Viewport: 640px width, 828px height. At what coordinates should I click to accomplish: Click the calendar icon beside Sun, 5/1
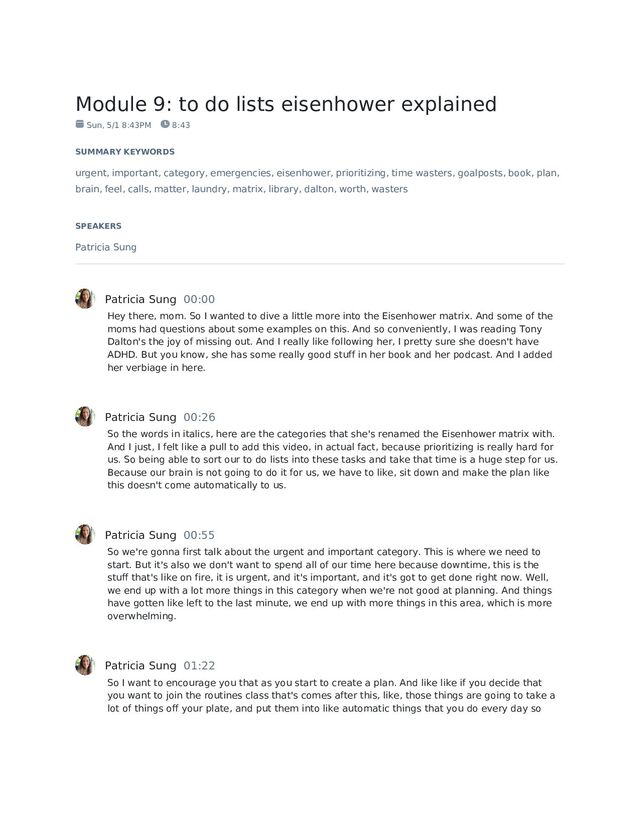point(80,124)
